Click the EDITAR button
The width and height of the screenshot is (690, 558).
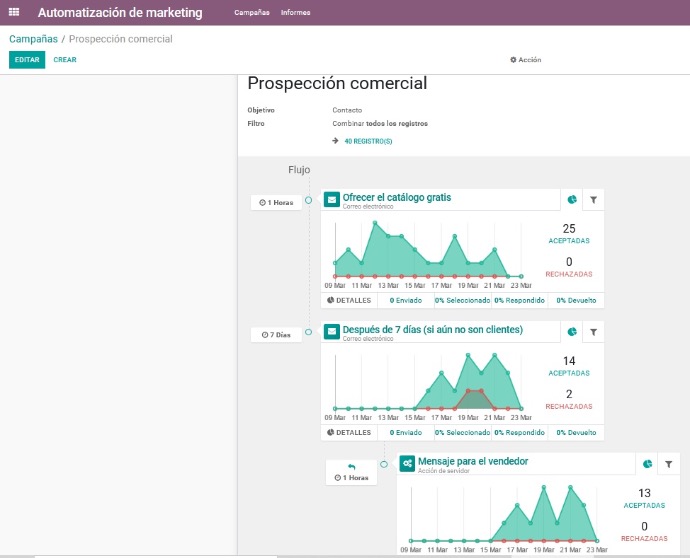[27, 60]
